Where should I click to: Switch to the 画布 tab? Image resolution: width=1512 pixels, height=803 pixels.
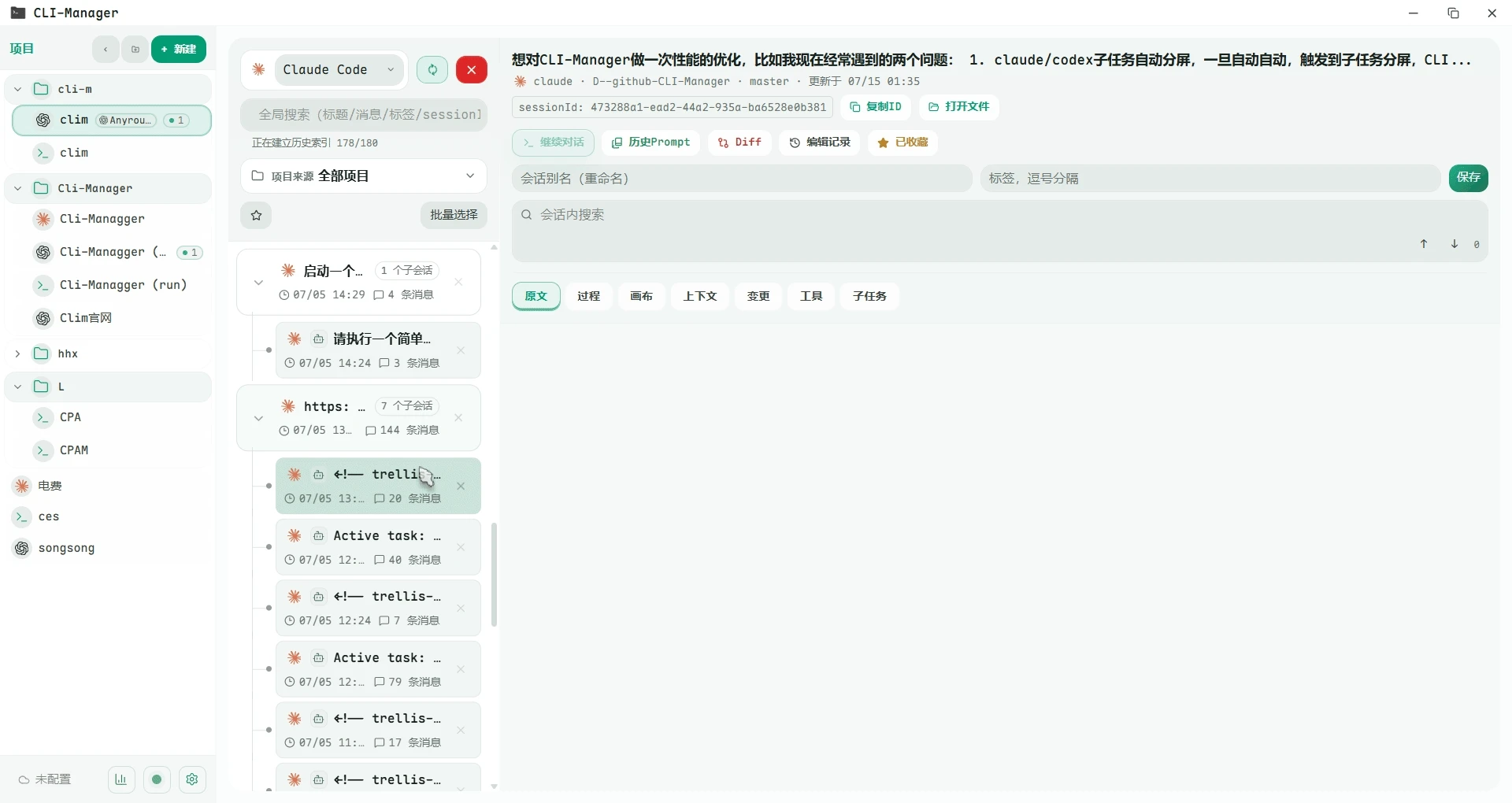point(642,296)
